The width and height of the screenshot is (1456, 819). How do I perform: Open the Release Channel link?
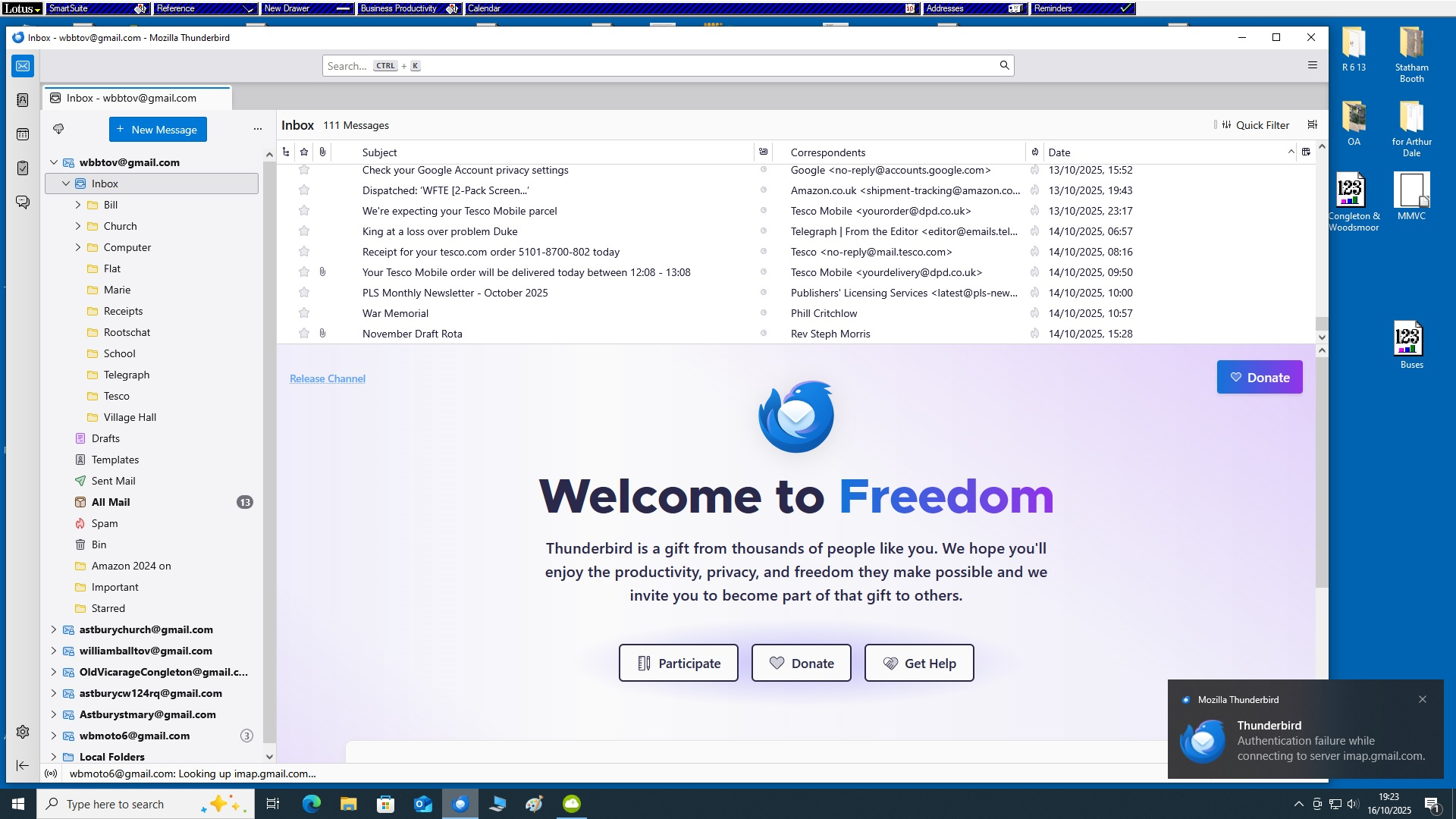click(327, 378)
